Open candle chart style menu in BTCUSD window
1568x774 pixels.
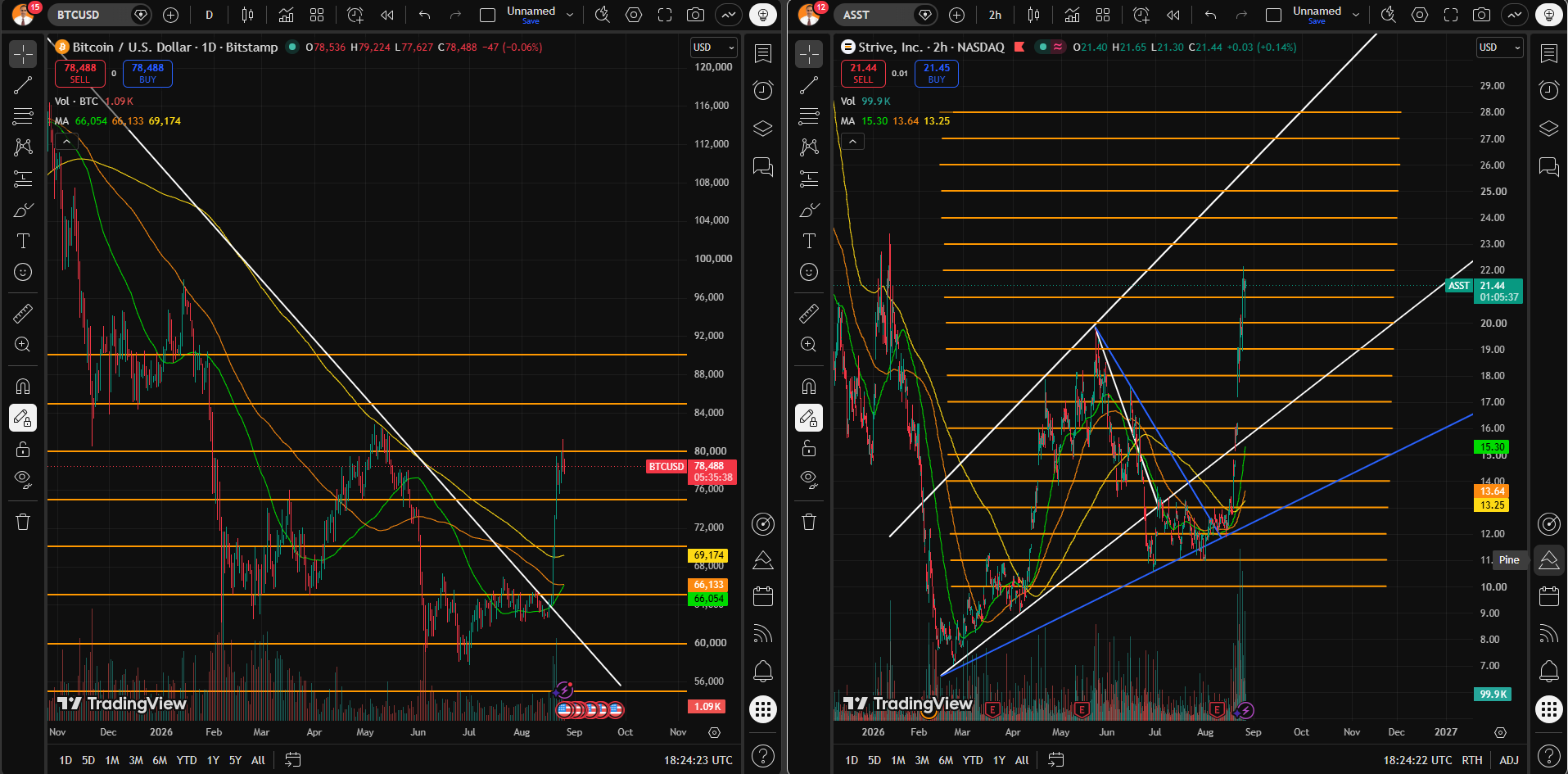tap(248, 15)
